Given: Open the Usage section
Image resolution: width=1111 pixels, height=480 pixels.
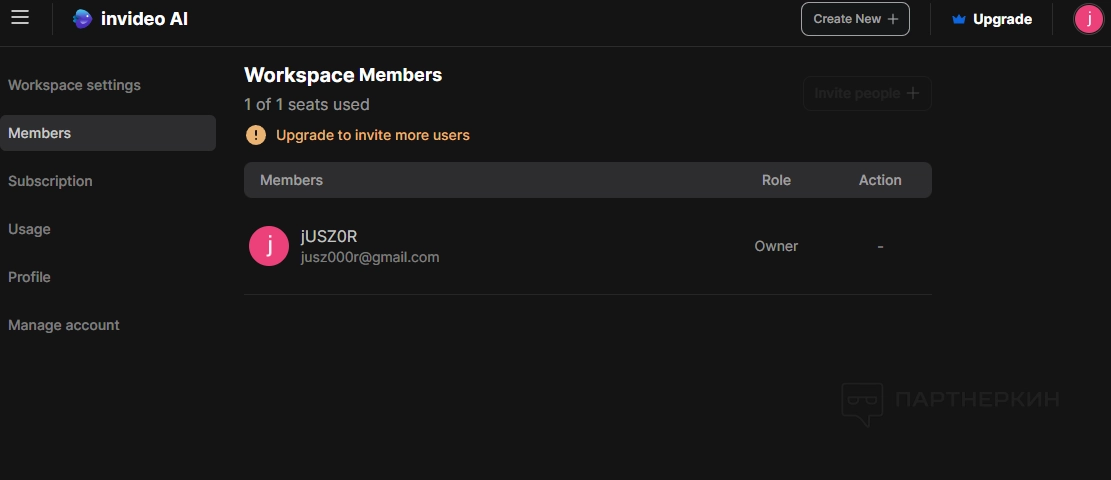Looking at the screenshot, I should (x=29, y=229).
